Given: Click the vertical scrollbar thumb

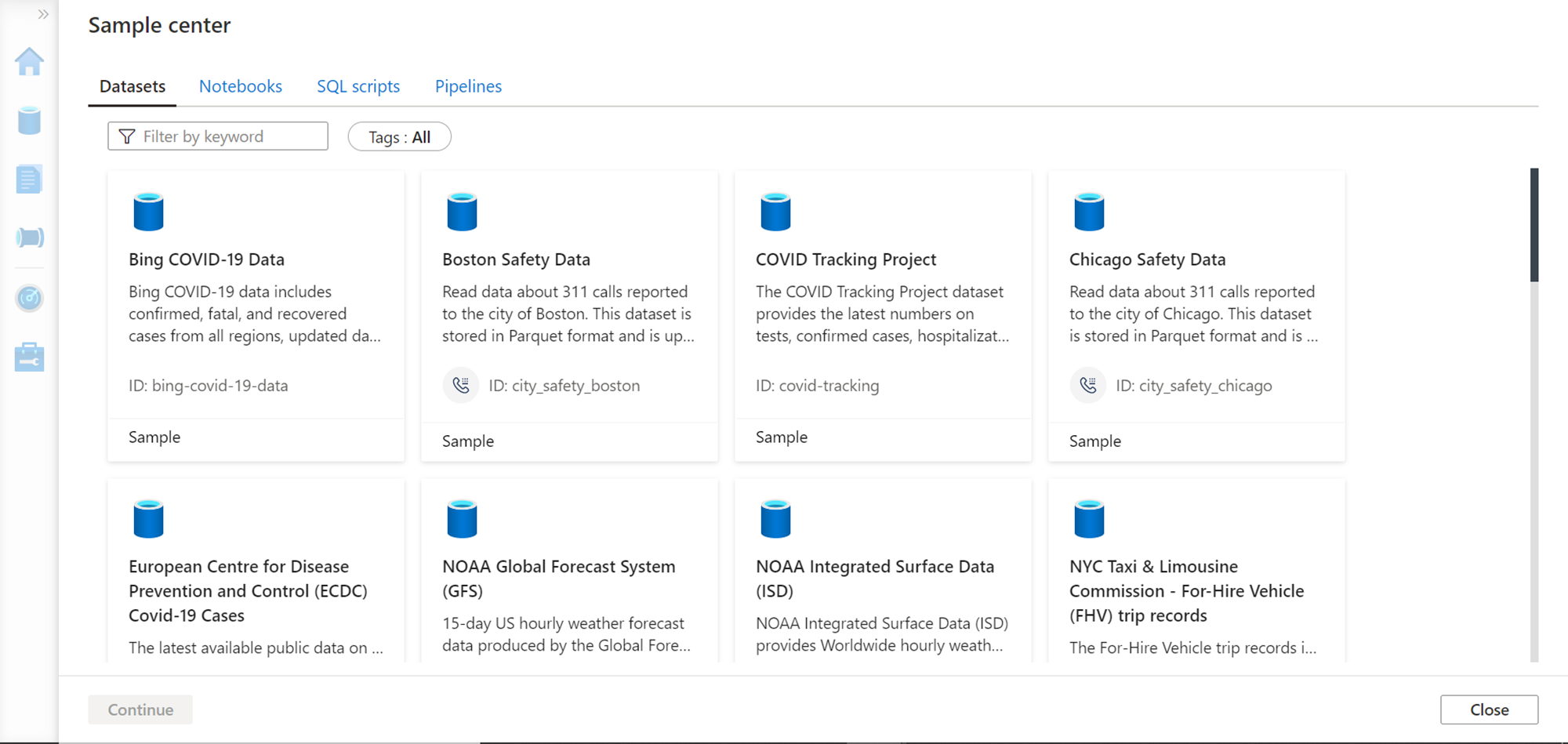Looking at the screenshot, I should pyautogui.click(x=1534, y=225).
